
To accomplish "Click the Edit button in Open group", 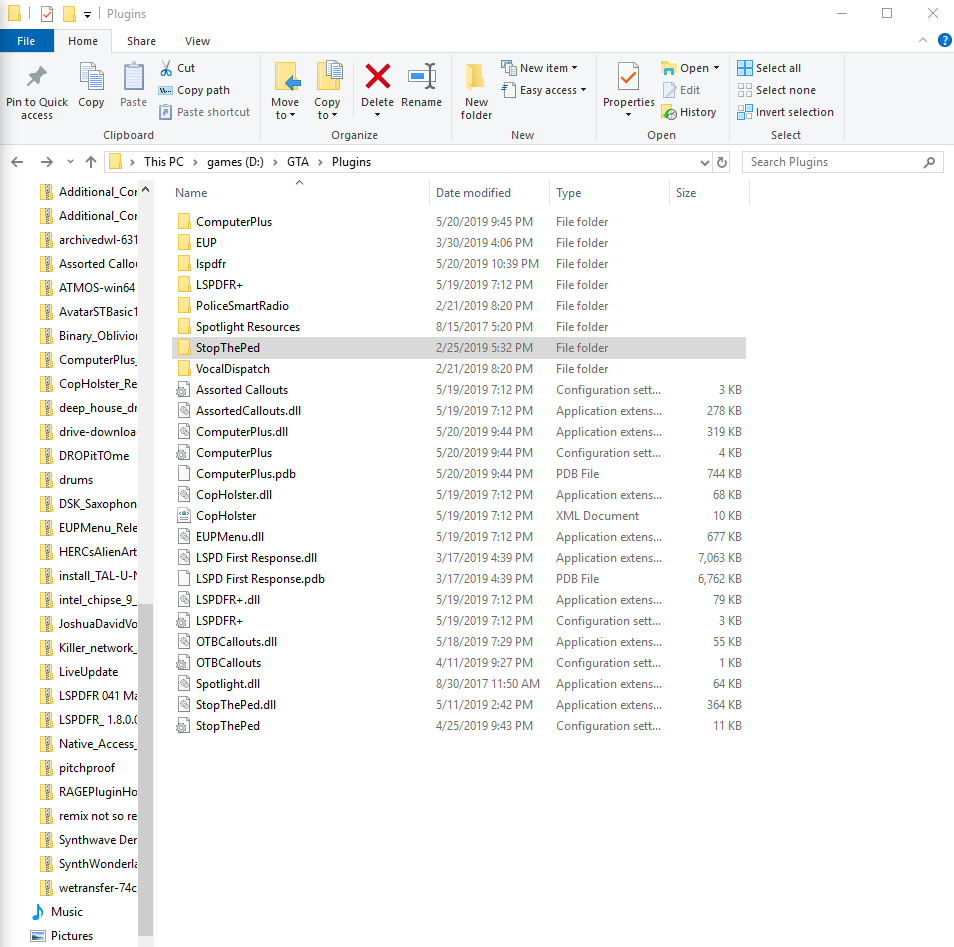I will click(681, 90).
